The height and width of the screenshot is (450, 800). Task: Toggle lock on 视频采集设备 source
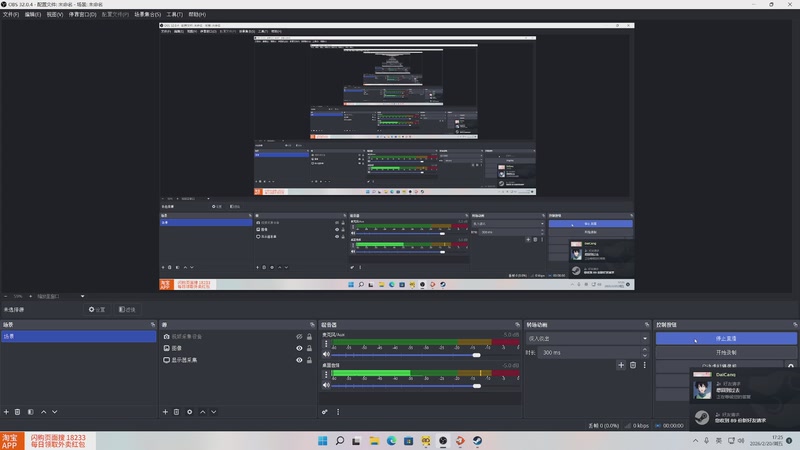[x=309, y=337]
